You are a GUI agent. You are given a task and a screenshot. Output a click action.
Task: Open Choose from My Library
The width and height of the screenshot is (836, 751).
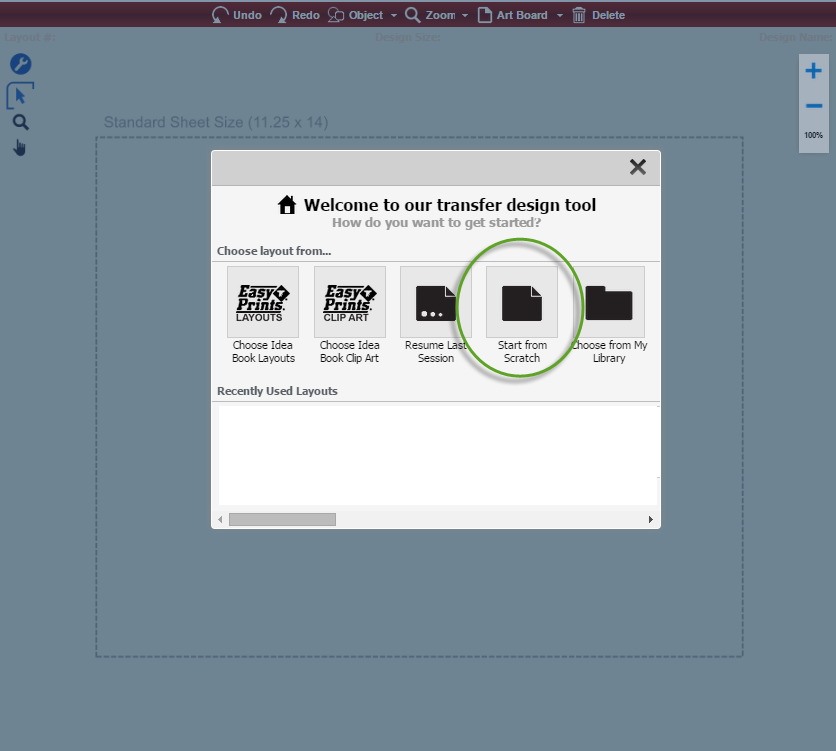(609, 301)
